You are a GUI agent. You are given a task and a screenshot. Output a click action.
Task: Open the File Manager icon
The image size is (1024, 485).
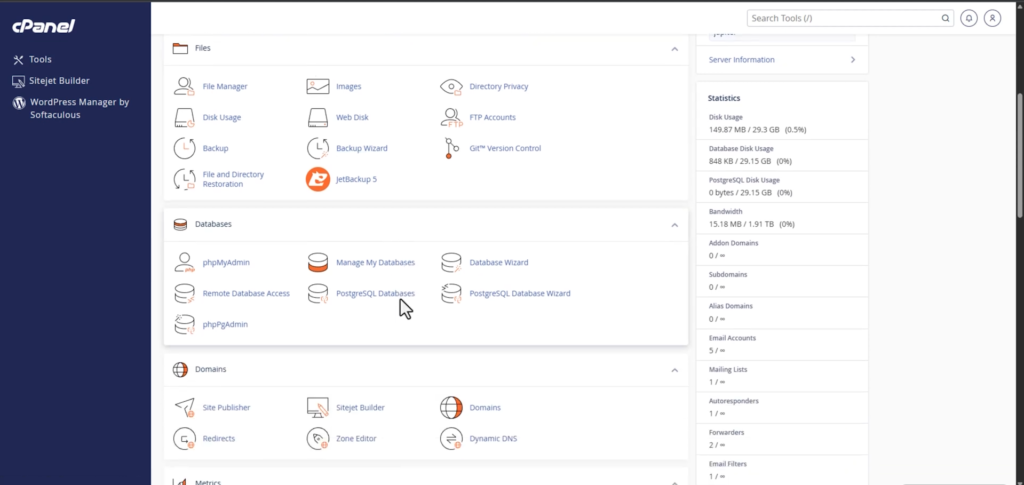click(x=184, y=87)
